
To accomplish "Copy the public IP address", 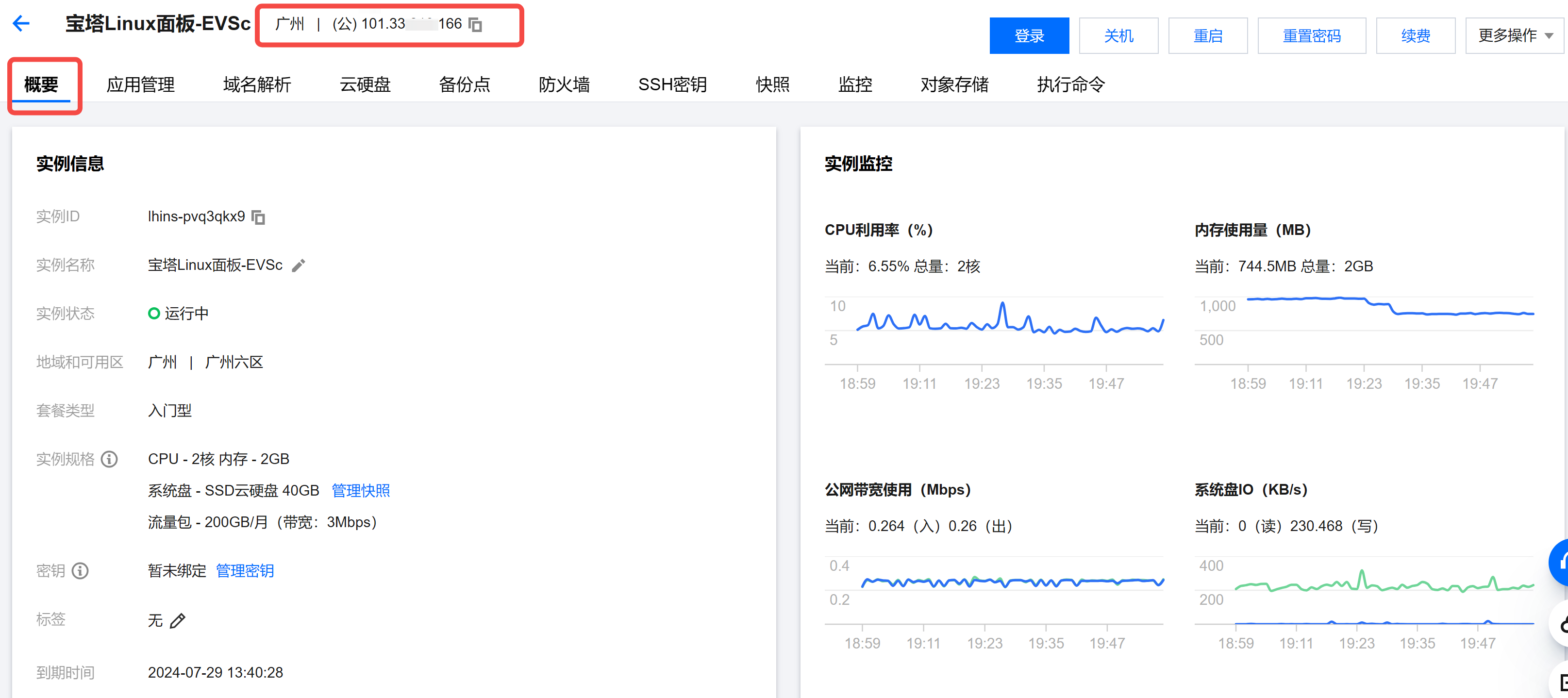I will [475, 25].
